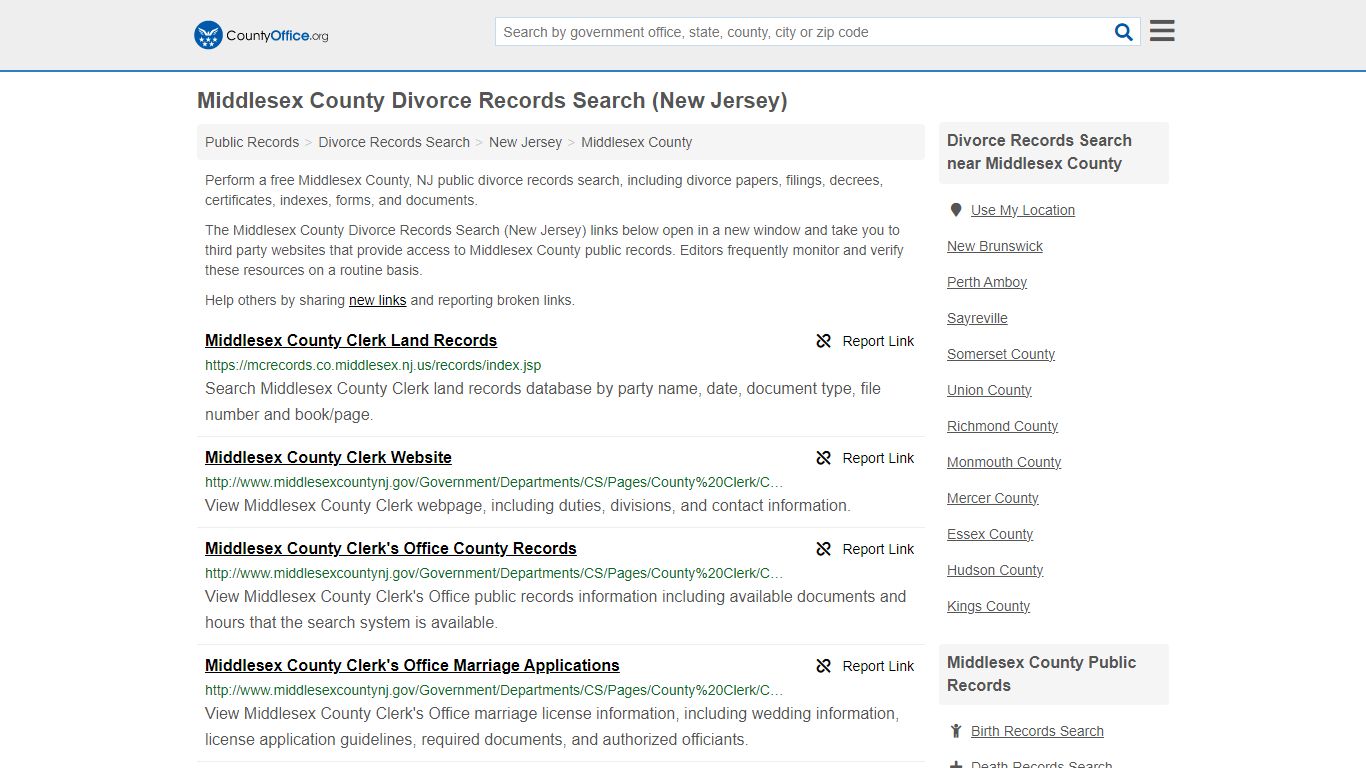Click Clerk Website description text
Screen dimensions: 1366x768
528,505
